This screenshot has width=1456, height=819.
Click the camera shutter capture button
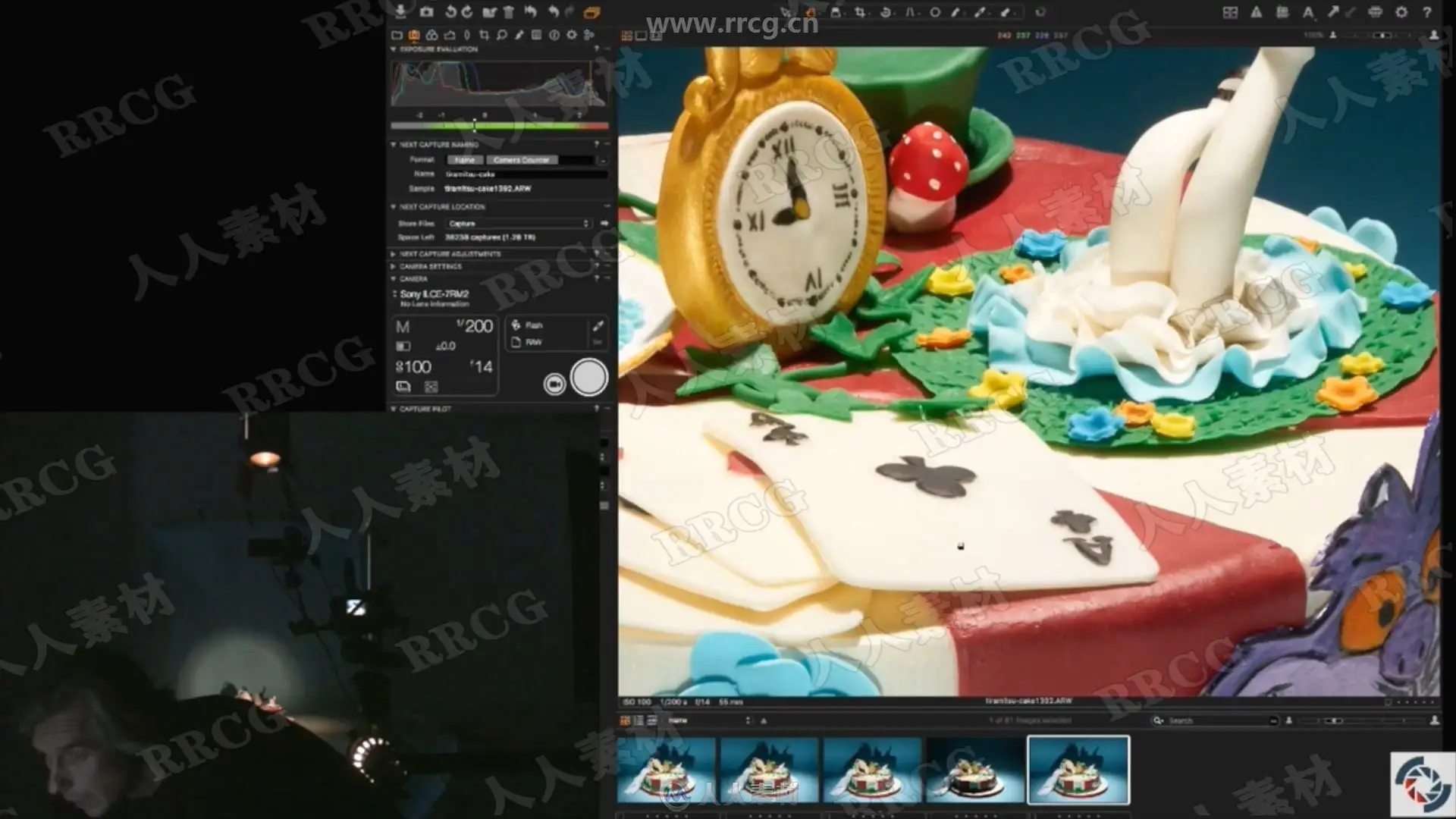tap(588, 378)
